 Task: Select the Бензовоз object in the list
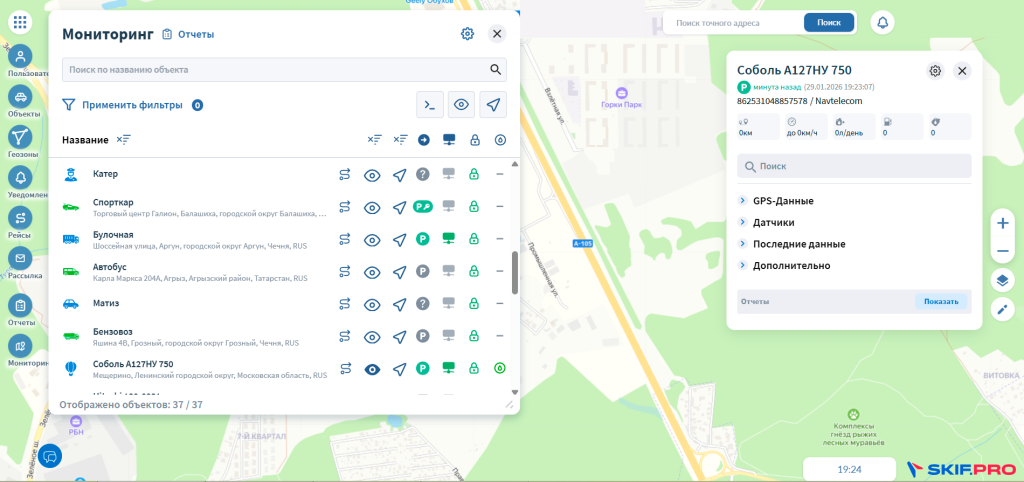[x=113, y=331]
